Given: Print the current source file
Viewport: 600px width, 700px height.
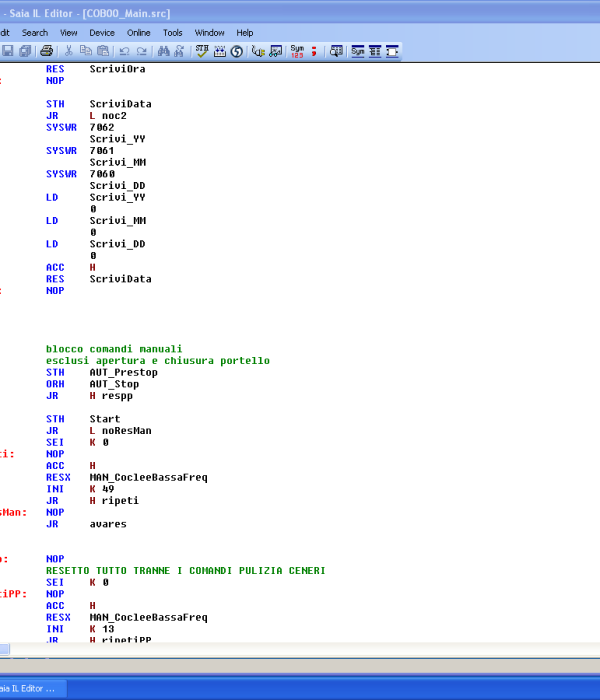Looking at the screenshot, I should point(47,50).
